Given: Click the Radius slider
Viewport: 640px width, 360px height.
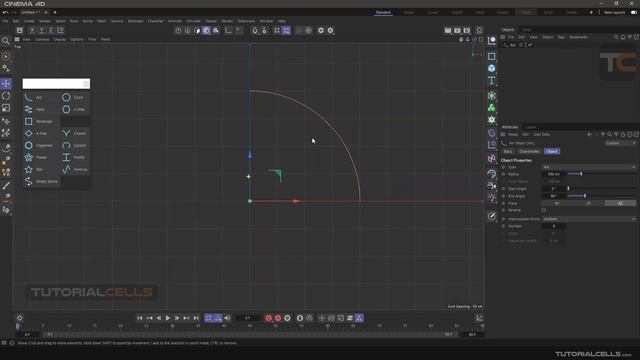Looking at the screenshot, I should [602, 174].
